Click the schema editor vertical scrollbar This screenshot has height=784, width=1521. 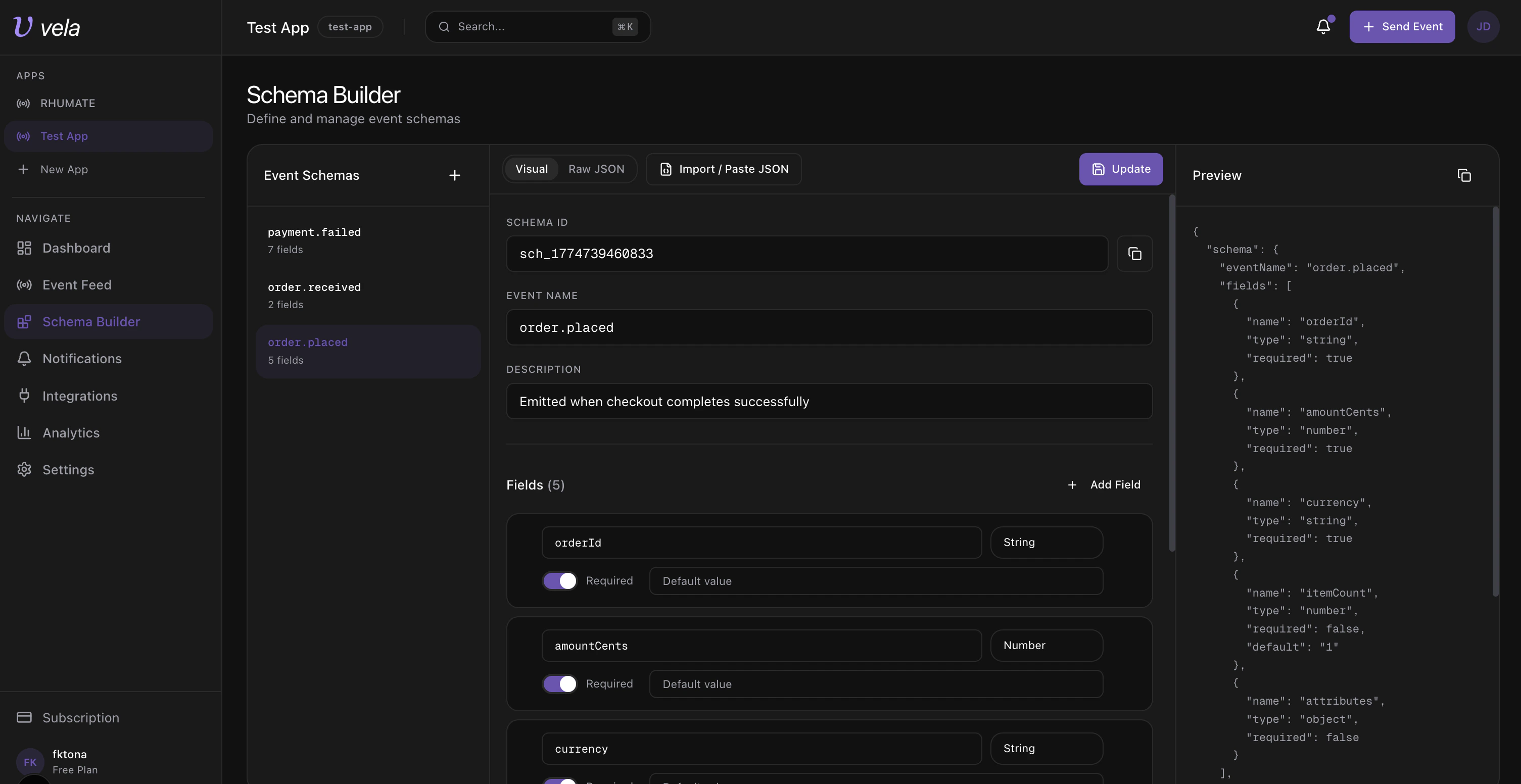pos(1171,373)
